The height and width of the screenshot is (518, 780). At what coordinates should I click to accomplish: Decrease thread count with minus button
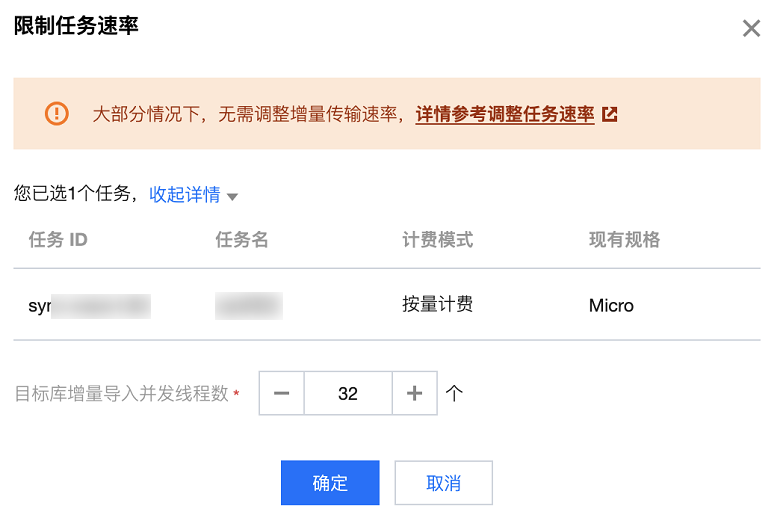tap(282, 393)
